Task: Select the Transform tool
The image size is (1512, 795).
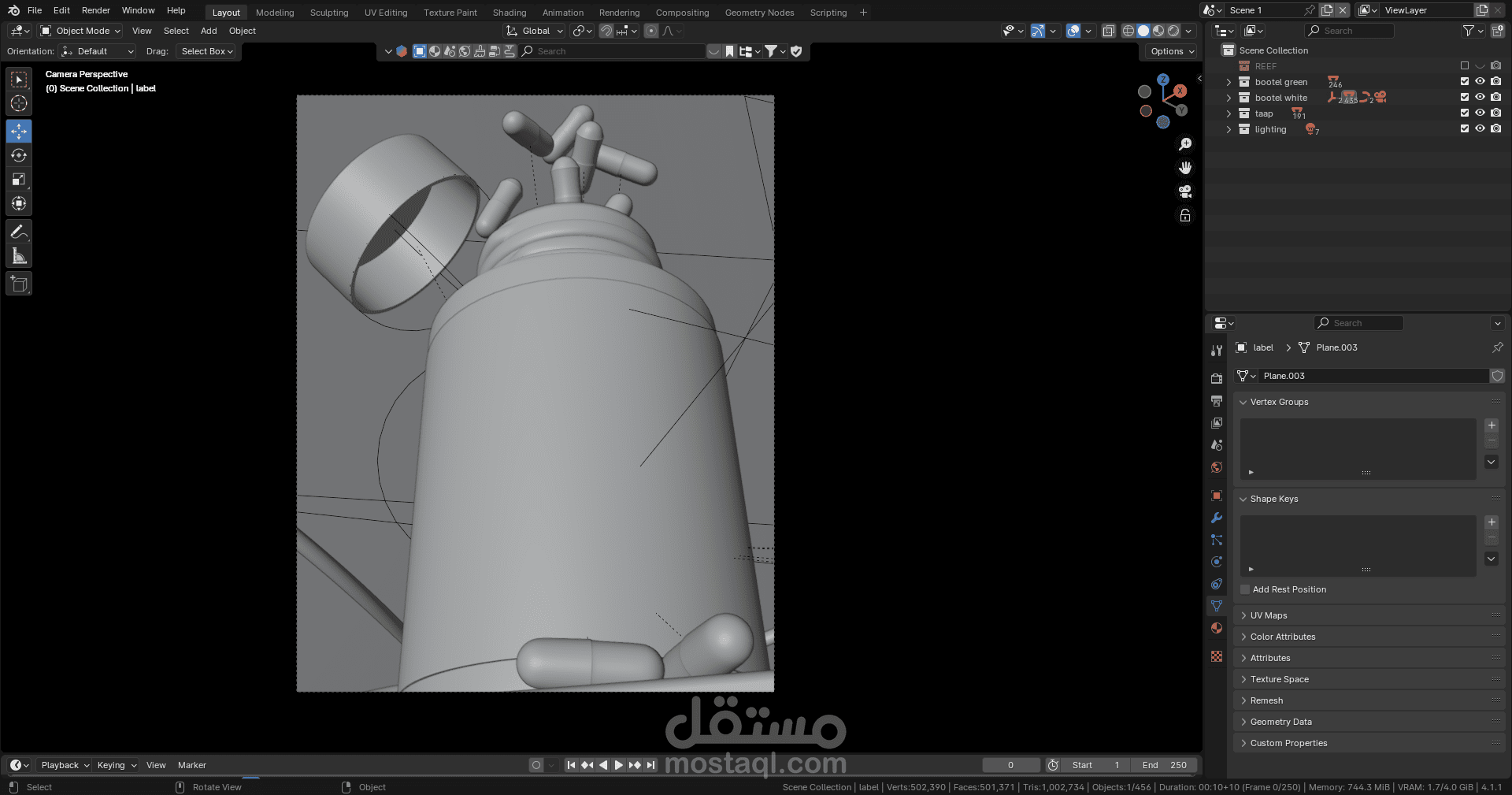Action: click(19, 204)
